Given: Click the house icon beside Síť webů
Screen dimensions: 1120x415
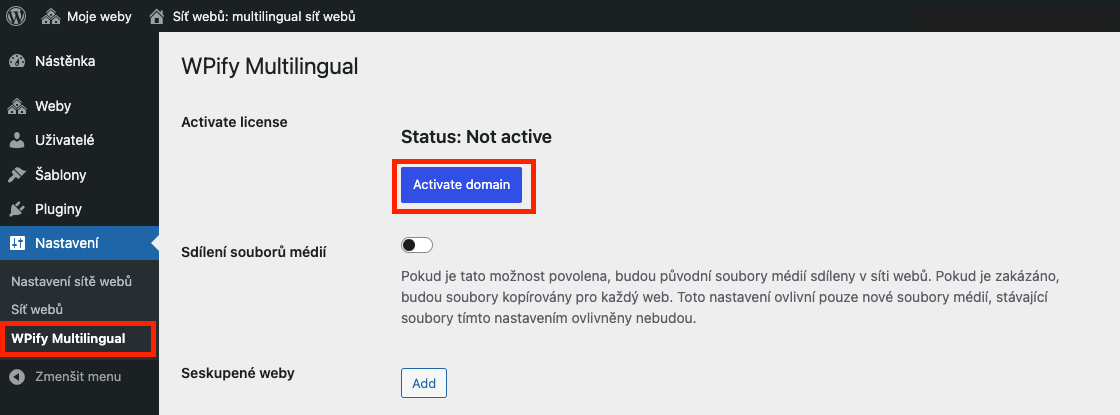Looking at the screenshot, I should click(x=157, y=16).
